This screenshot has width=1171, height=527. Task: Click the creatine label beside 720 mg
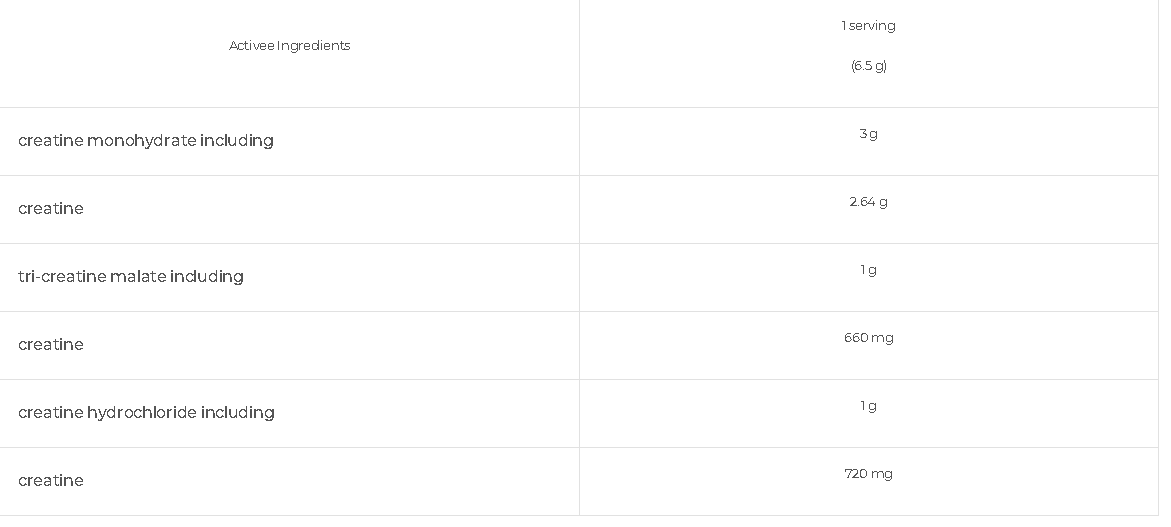coord(51,481)
